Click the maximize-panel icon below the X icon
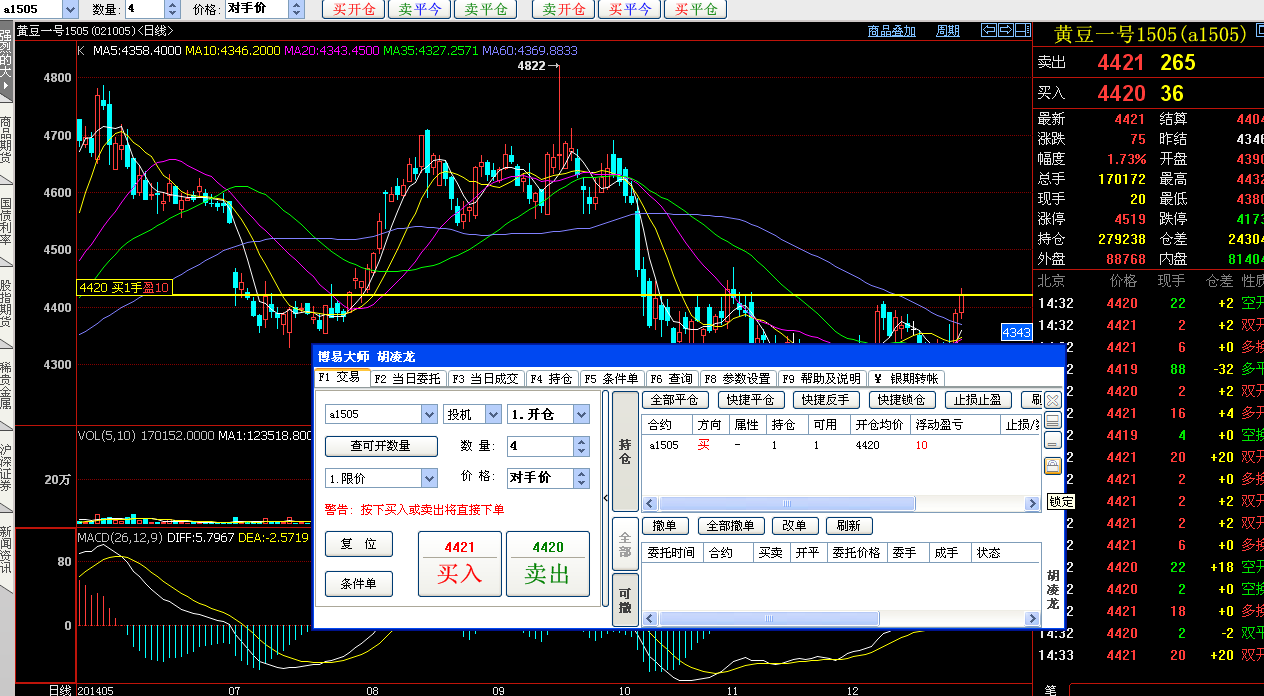 [x=1053, y=421]
